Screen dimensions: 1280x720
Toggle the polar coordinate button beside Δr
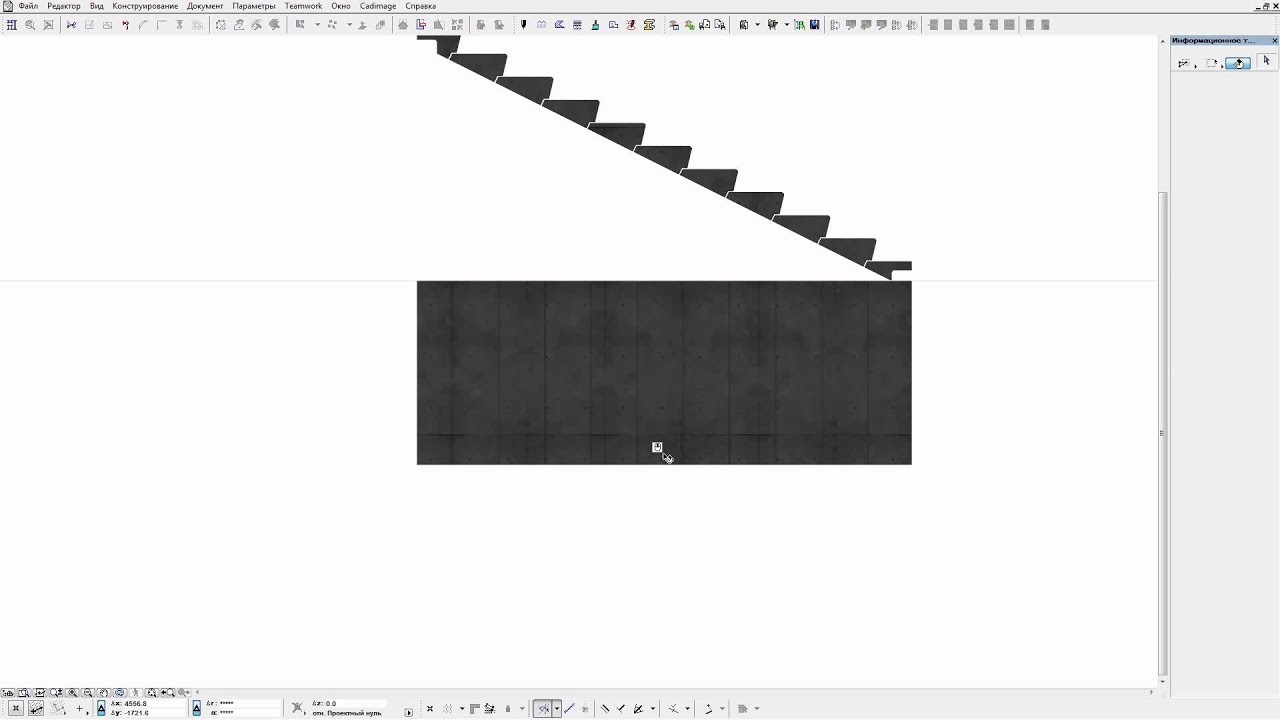(x=196, y=708)
